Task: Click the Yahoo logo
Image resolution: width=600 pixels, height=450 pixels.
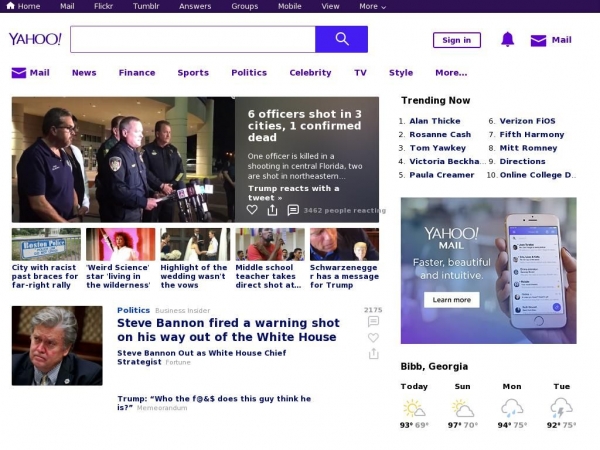Action: [35, 39]
